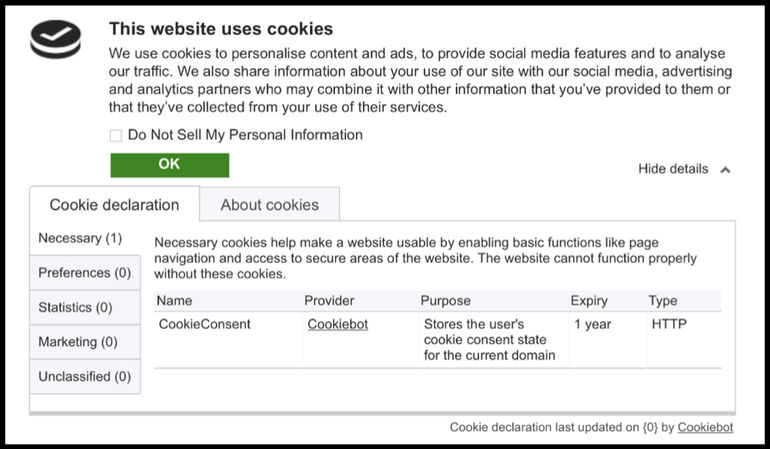Click the Expiry column header

click(x=589, y=301)
